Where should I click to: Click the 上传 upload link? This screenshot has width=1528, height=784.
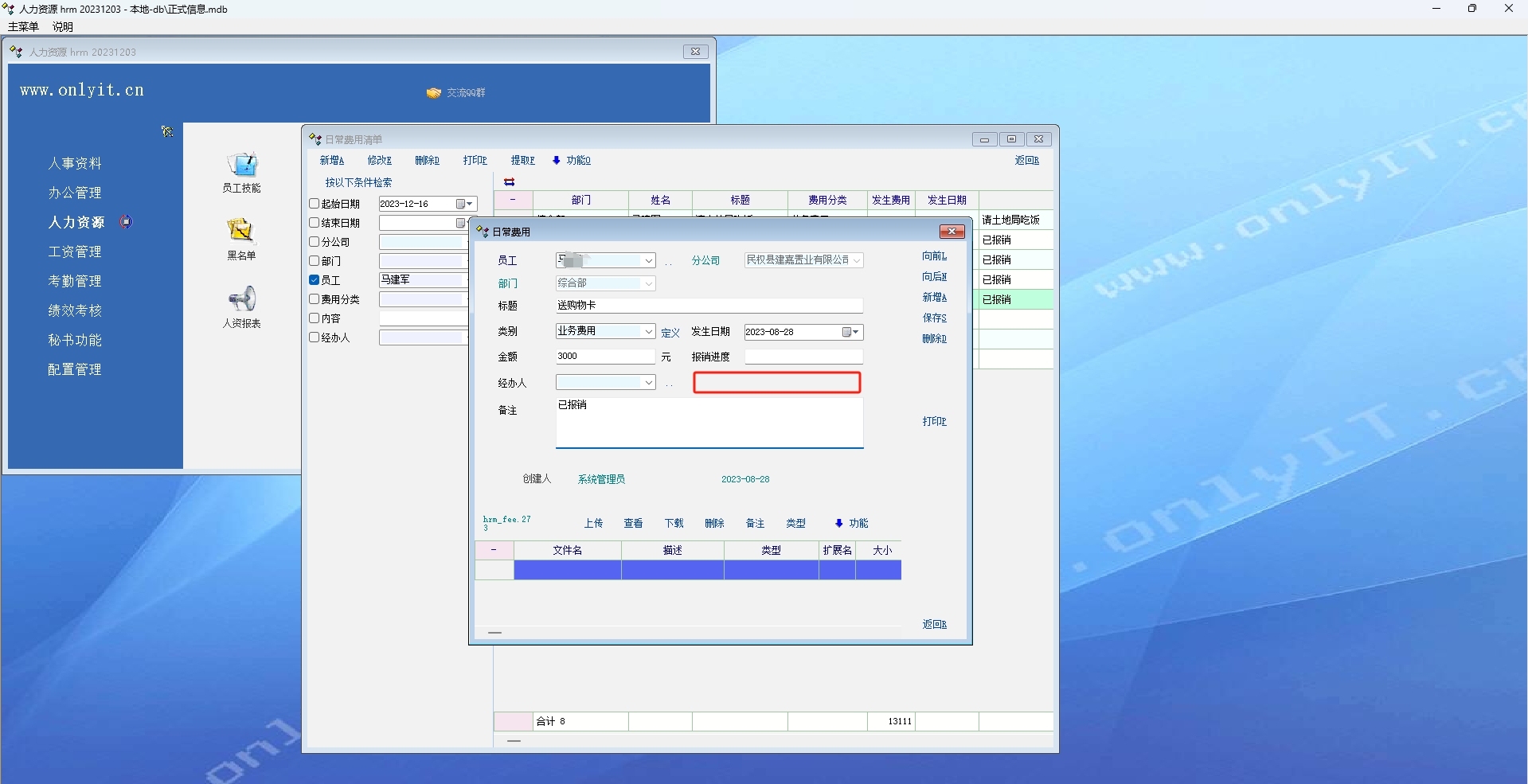593,524
